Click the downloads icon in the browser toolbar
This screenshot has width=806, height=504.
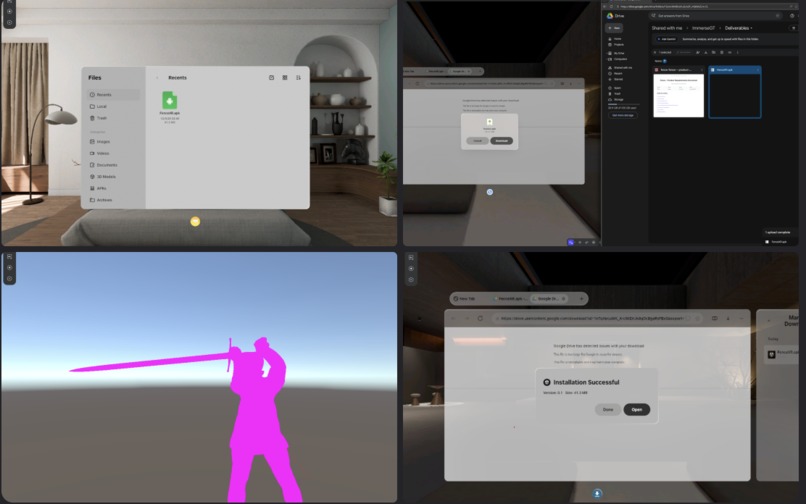point(728,318)
